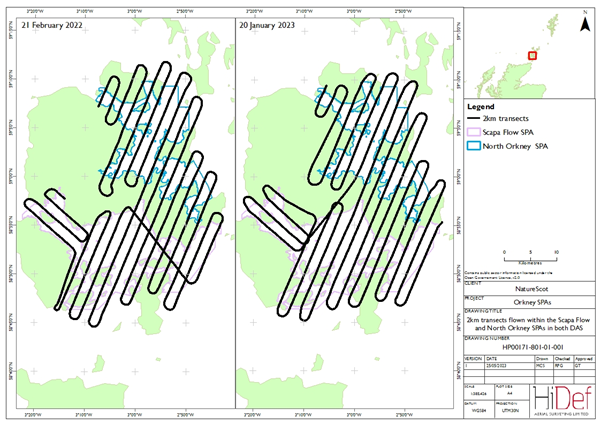Click the '21 February 2022' map date label
This screenshot has width=601, height=425.
pos(52,25)
